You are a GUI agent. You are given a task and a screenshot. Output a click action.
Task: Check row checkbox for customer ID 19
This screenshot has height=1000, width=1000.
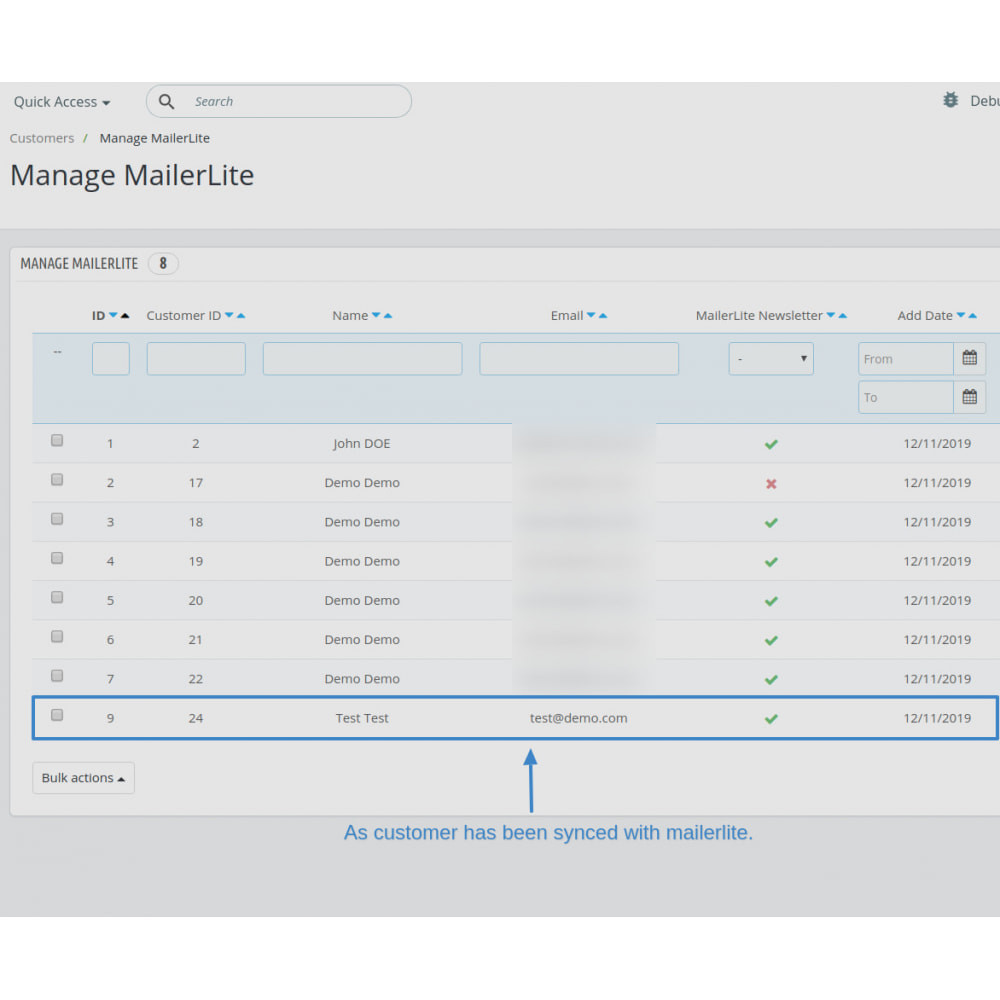click(57, 558)
